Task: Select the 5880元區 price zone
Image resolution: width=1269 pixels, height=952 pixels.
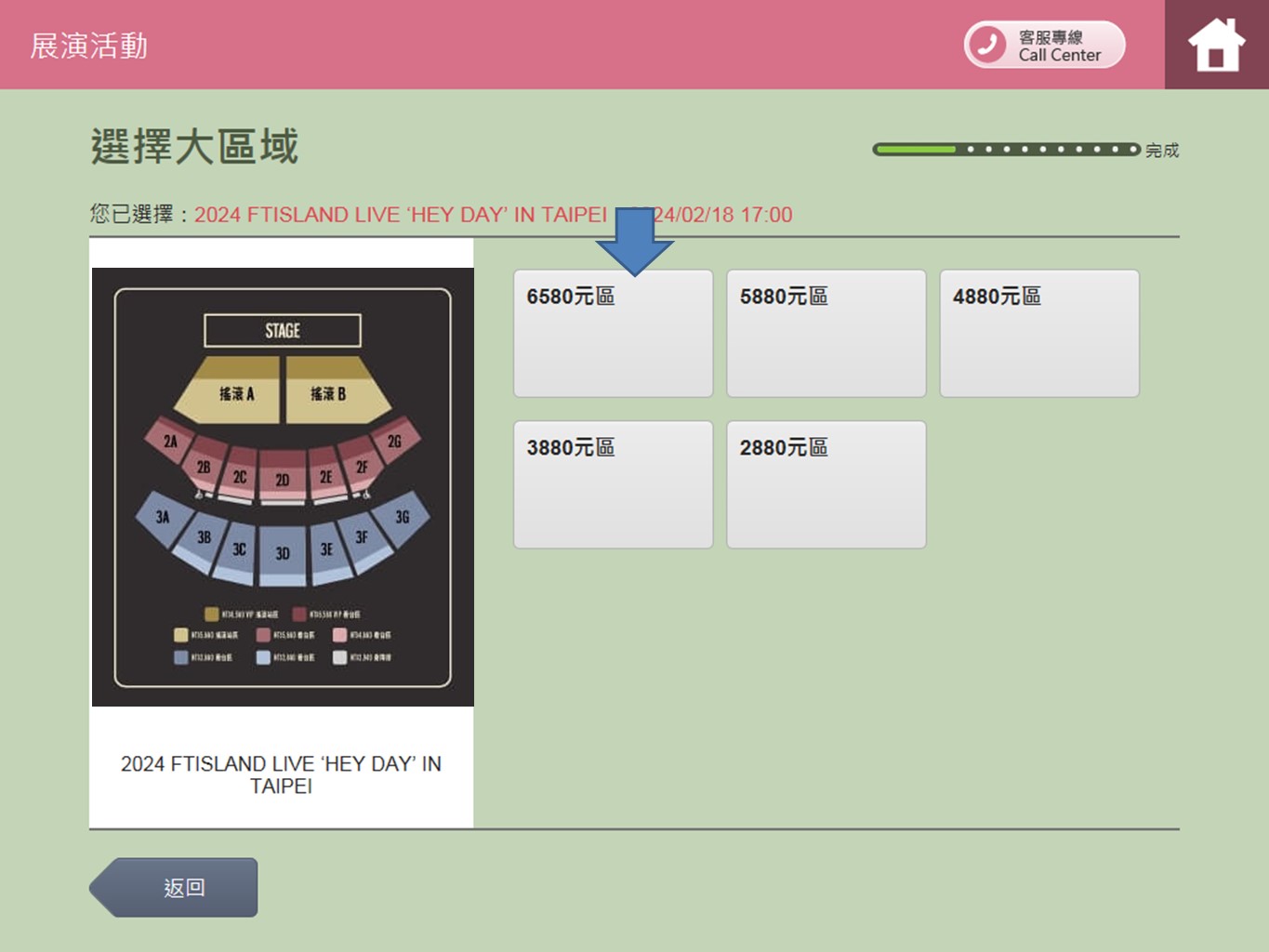Action: pyautogui.click(x=826, y=334)
